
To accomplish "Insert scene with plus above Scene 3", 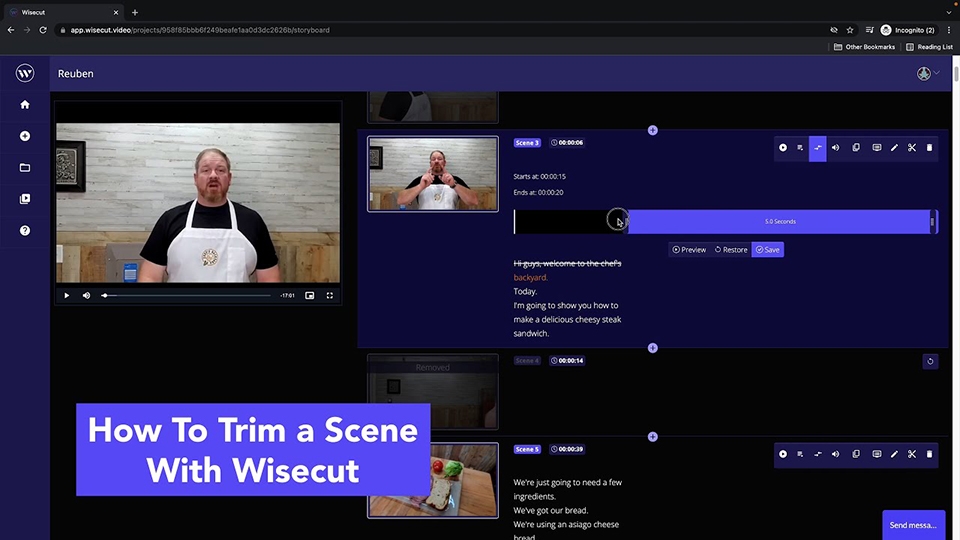I will tap(653, 130).
